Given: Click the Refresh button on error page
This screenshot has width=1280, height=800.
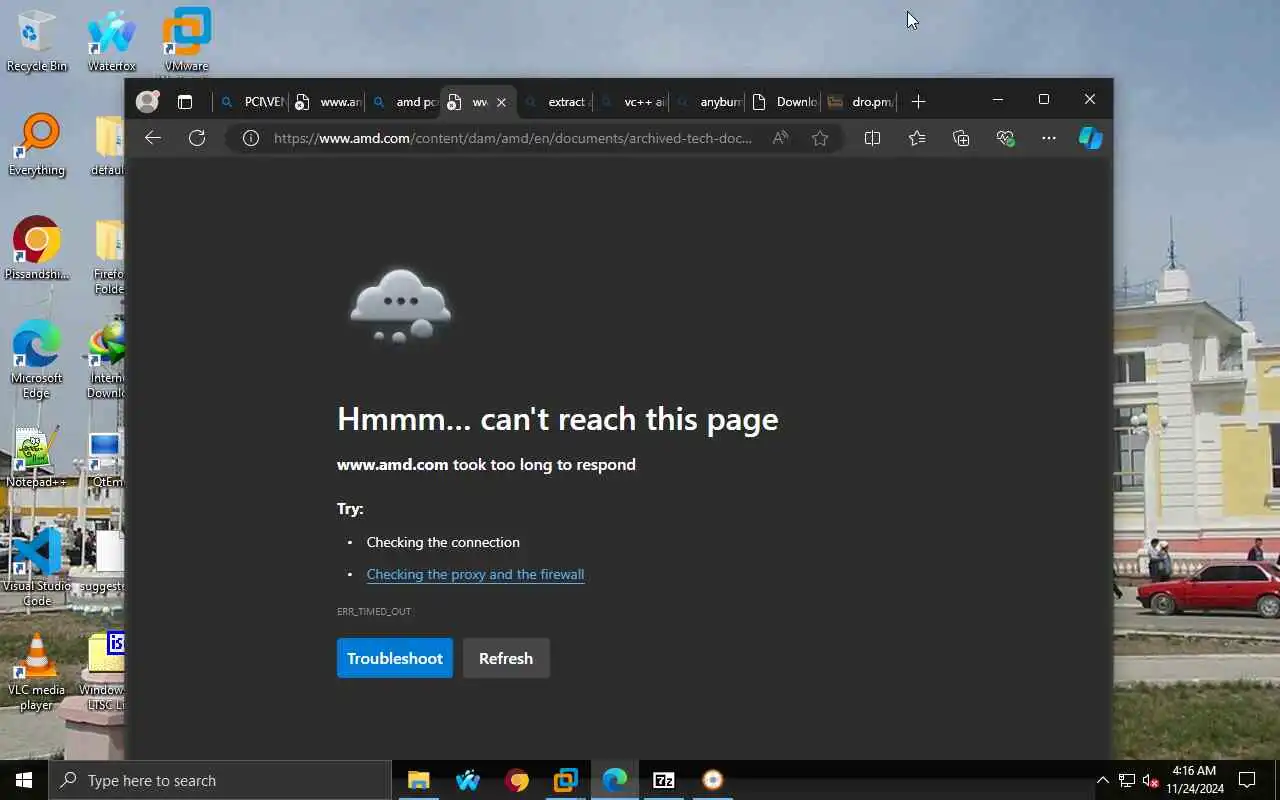Looking at the screenshot, I should [506, 658].
